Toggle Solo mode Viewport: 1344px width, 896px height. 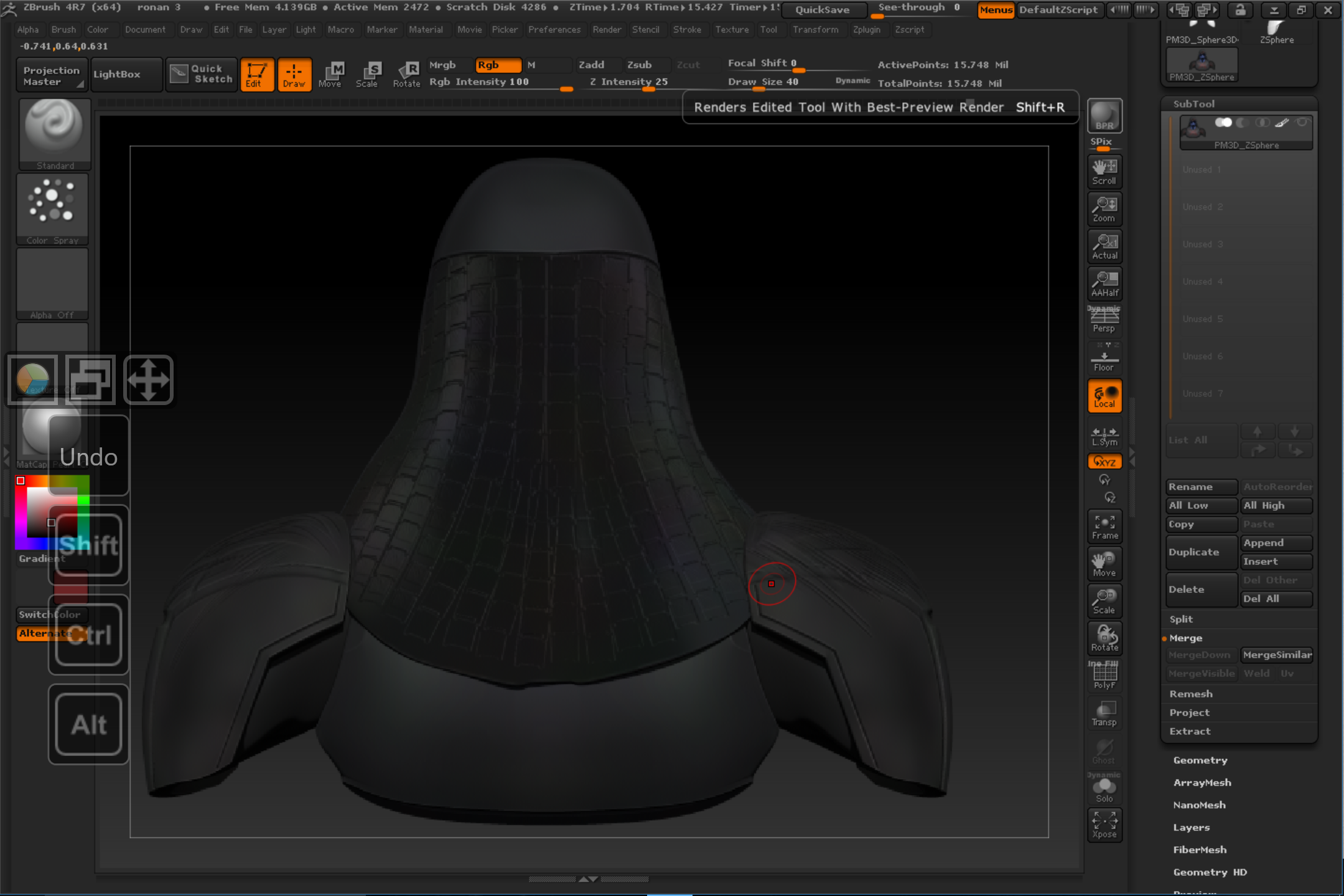click(x=1104, y=789)
